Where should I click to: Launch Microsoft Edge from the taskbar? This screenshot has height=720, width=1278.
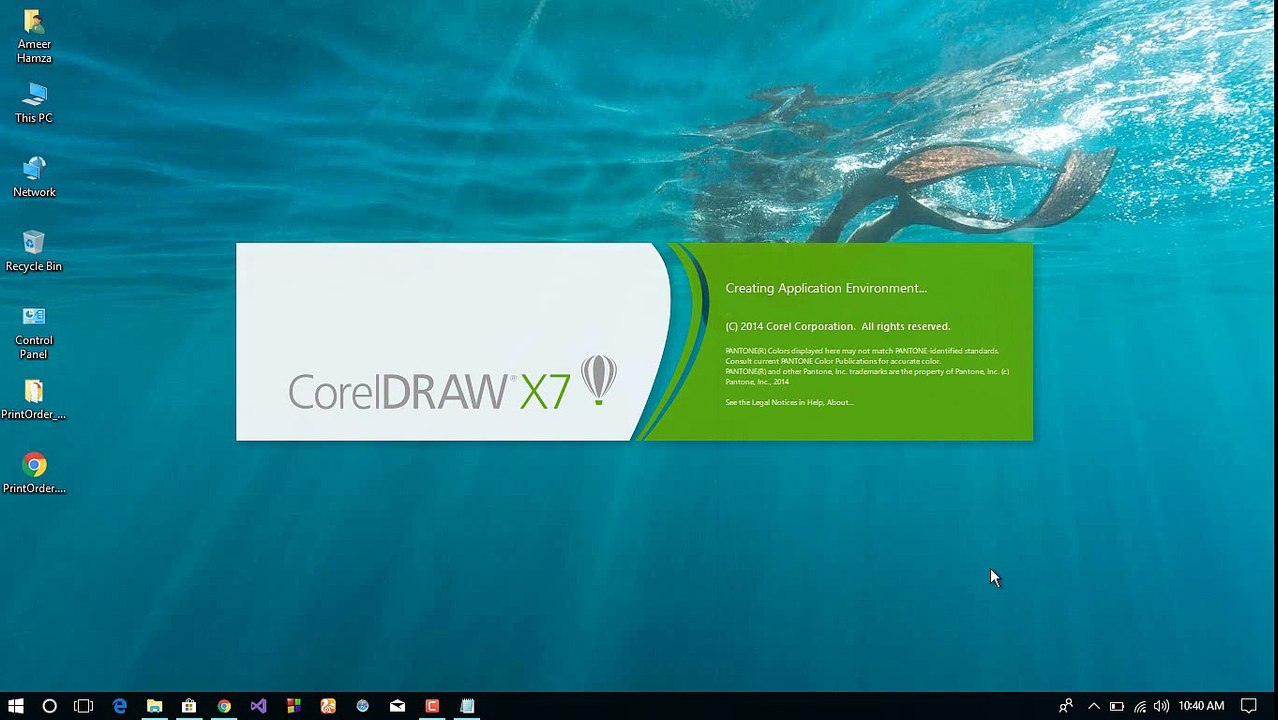tap(120, 706)
